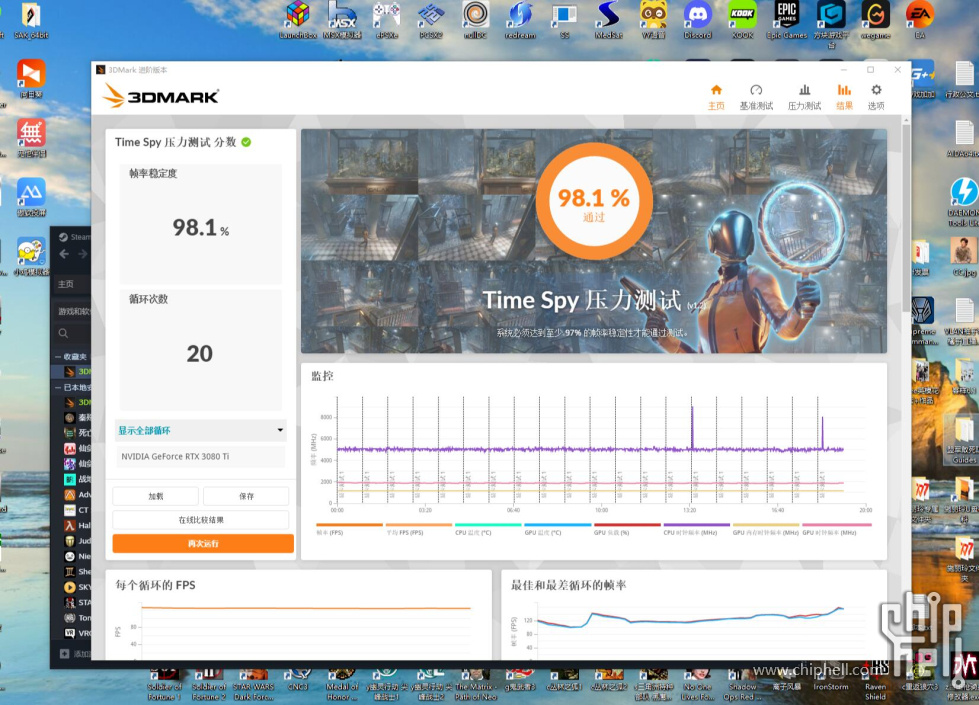Open the SAK_64bit desktop icon
The width and height of the screenshot is (979, 705).
[x=31, y=20]
